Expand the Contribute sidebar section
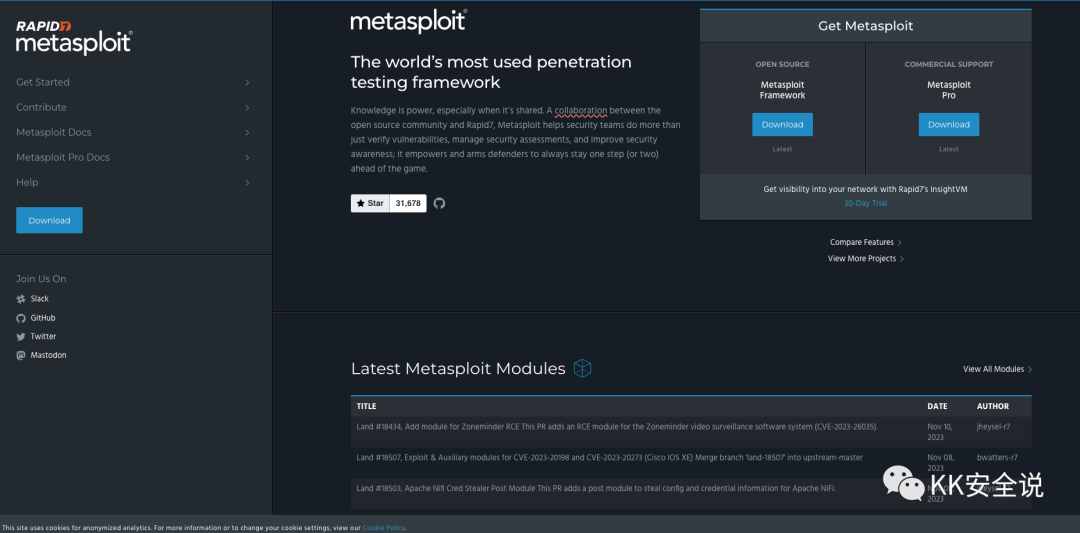The width and height of the screenshot is (1080, 533). click(x=247, y=107)
